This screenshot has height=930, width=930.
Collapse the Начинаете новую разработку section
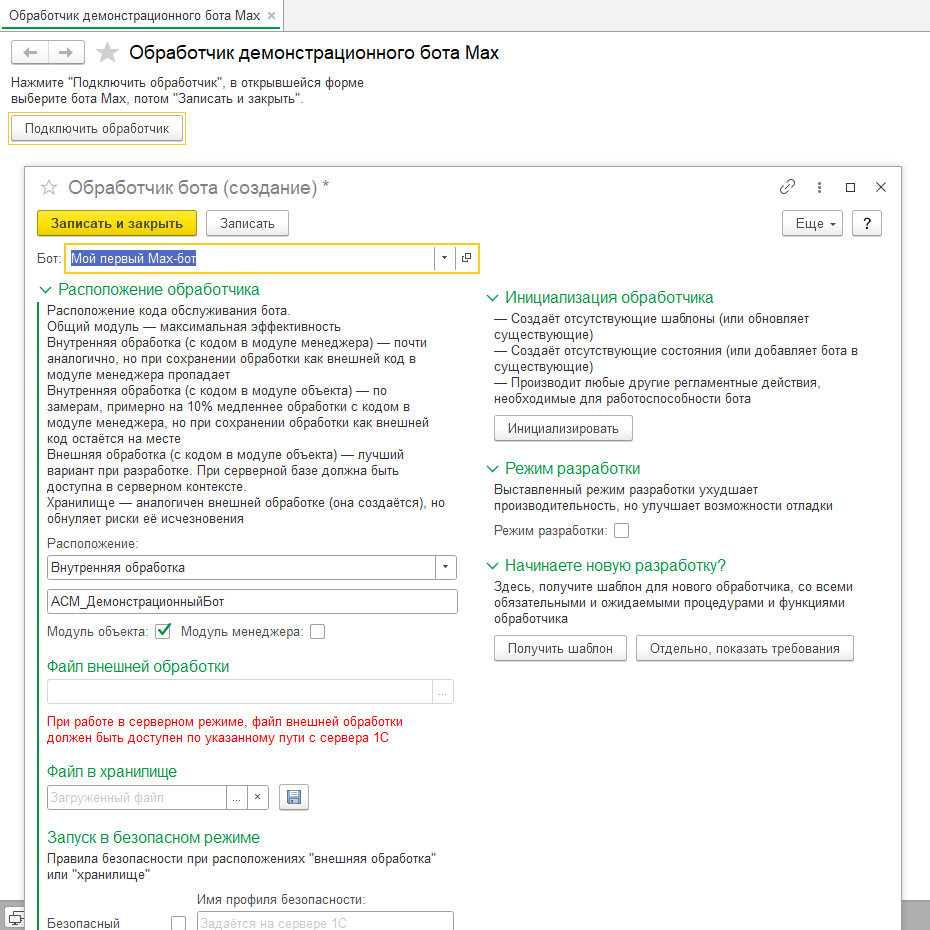tap(492, 565)
